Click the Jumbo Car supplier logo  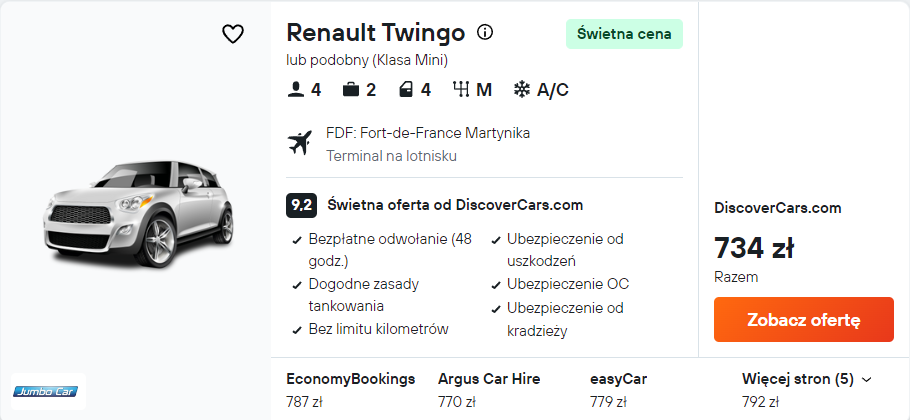pyautogui.click(x=49, y=391)
